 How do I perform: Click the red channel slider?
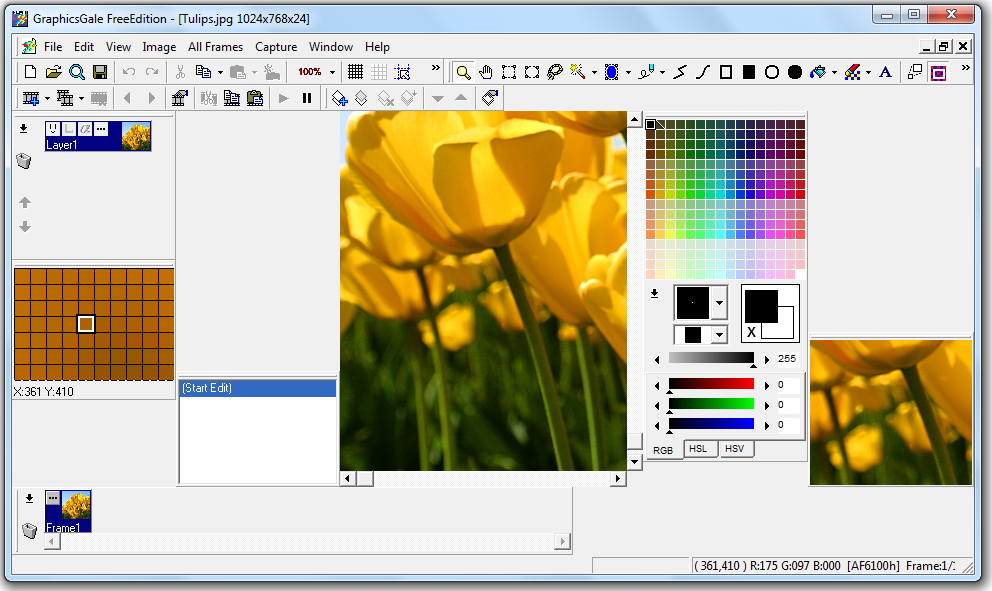[x=711, y=384]
